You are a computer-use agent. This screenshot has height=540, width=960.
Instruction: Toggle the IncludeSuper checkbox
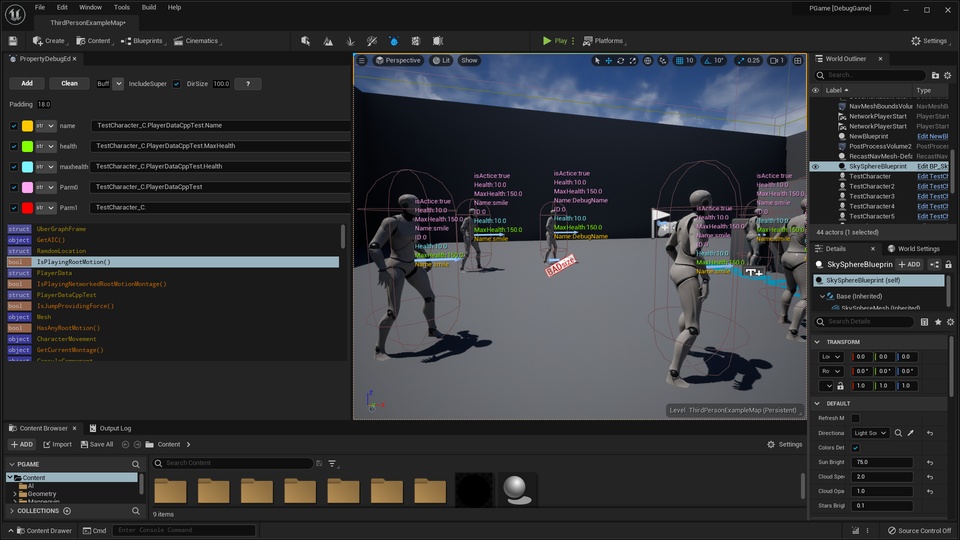pos(177,84)
